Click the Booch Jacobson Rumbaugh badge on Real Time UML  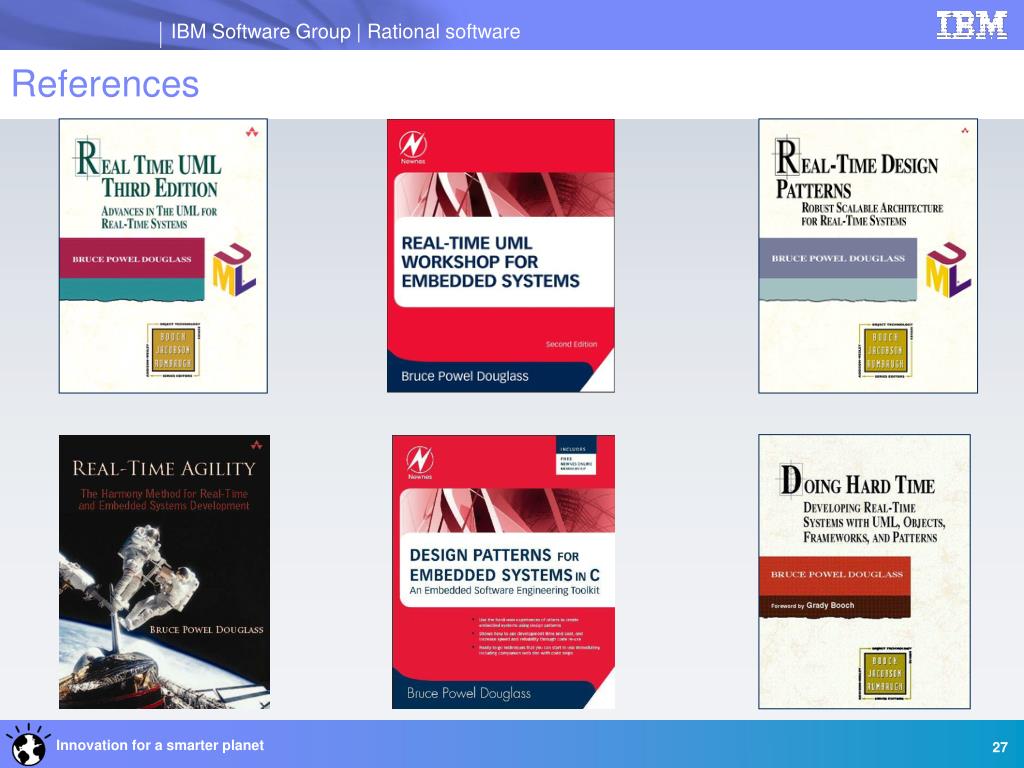point(172,351)
